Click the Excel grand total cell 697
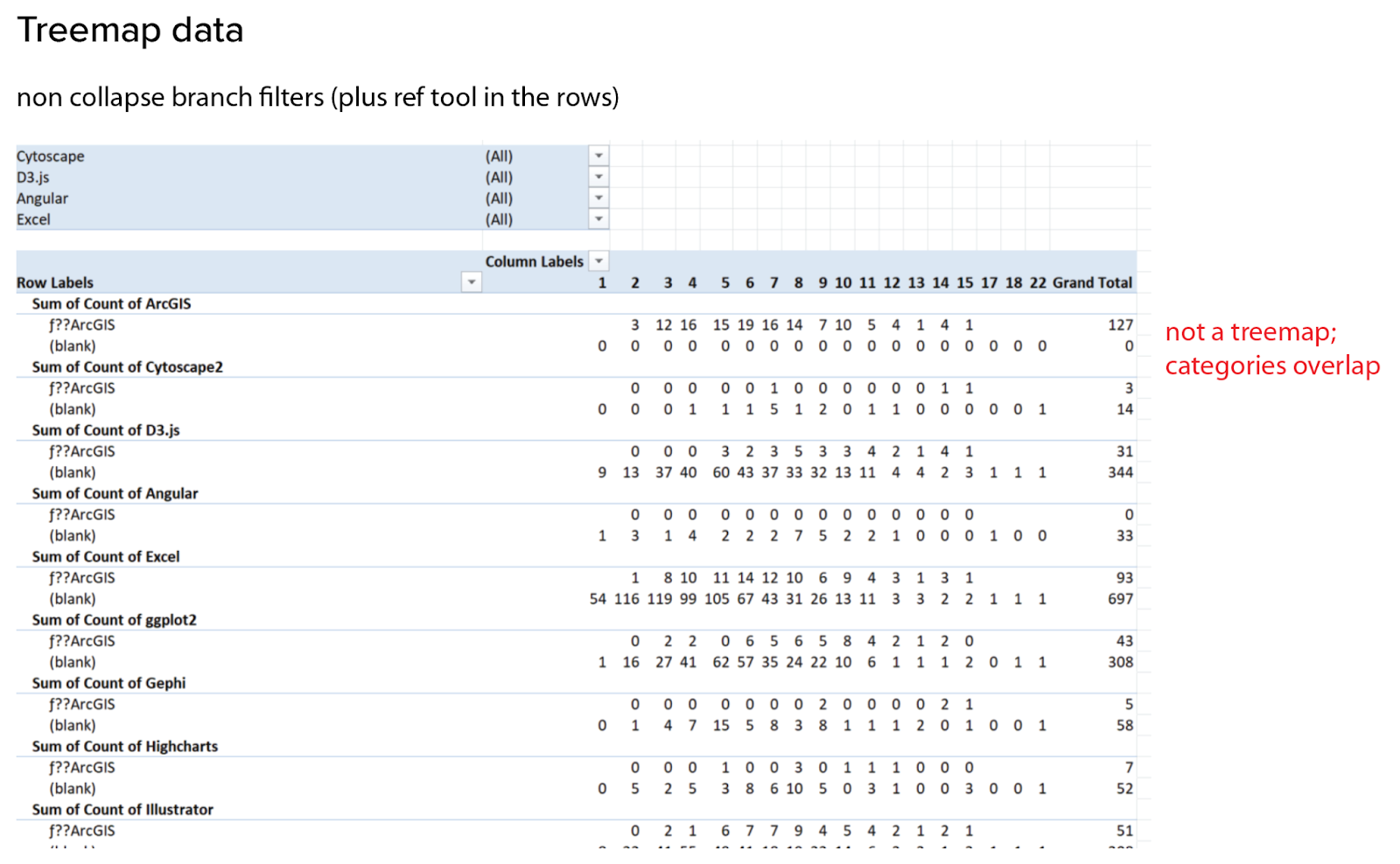The width and height of the screenshot is (1400, 864). click(x=1120, y=599)
